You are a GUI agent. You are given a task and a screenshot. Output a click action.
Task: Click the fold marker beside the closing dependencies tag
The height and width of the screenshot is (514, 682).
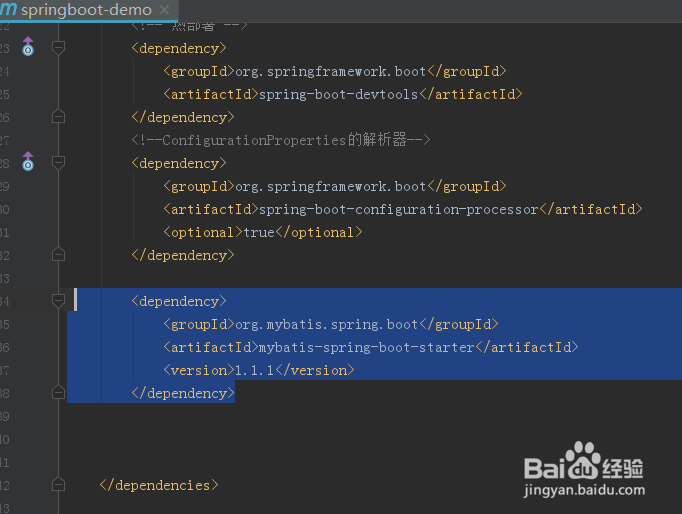tap(58, 485)
